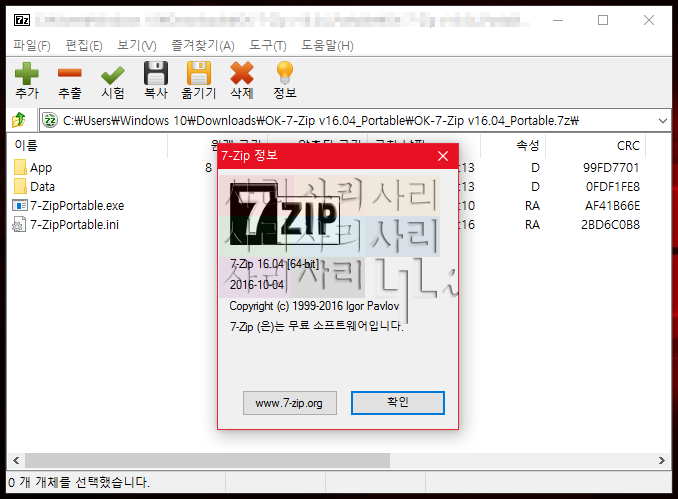Select the 7-ZipPortable.ini file name

[74, 224]
